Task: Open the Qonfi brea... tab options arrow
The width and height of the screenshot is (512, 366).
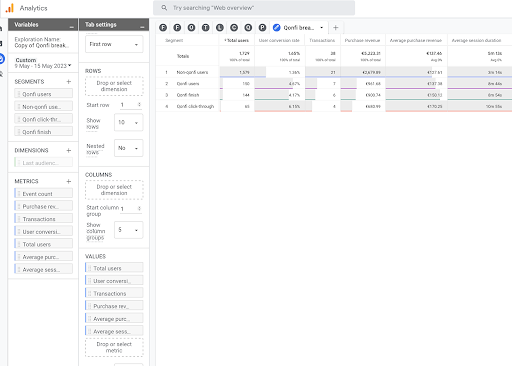Action: pos(322,28)
